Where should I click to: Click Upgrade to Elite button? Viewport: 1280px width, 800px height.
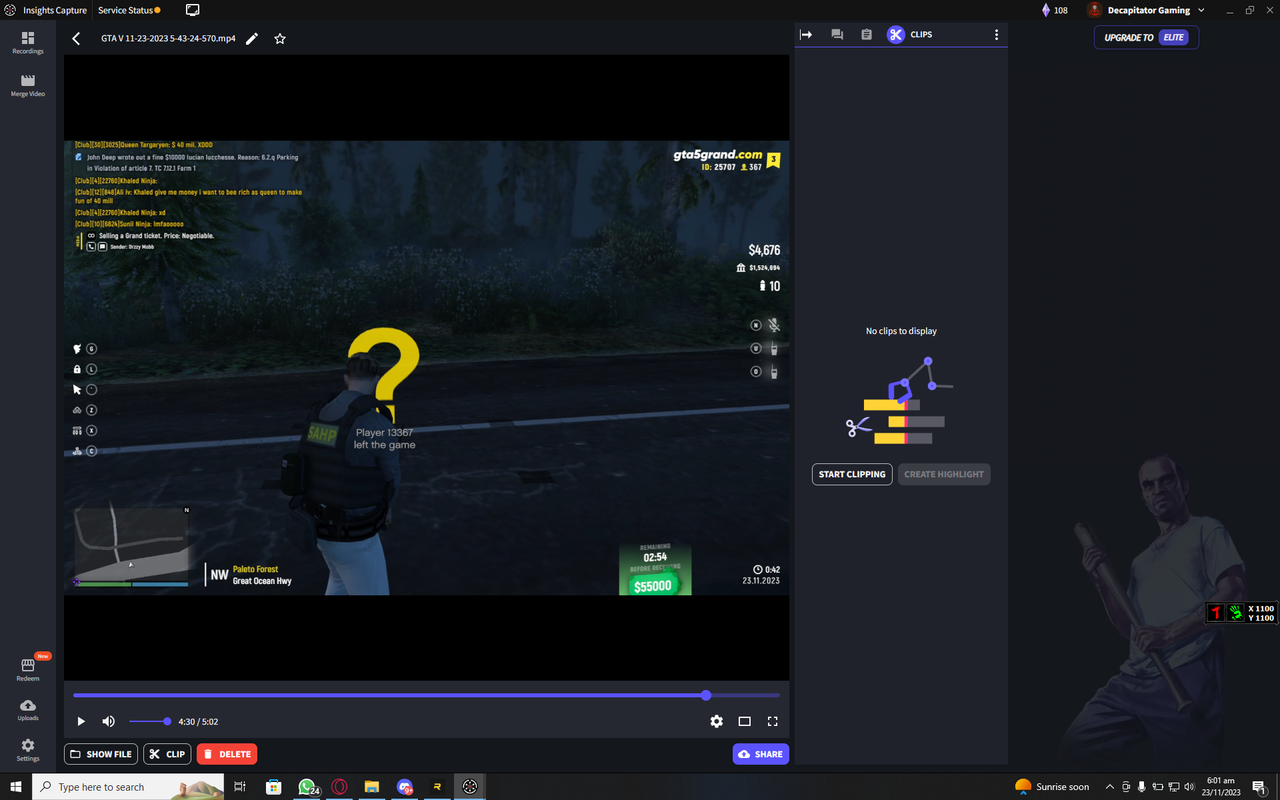pos(1146,37)
